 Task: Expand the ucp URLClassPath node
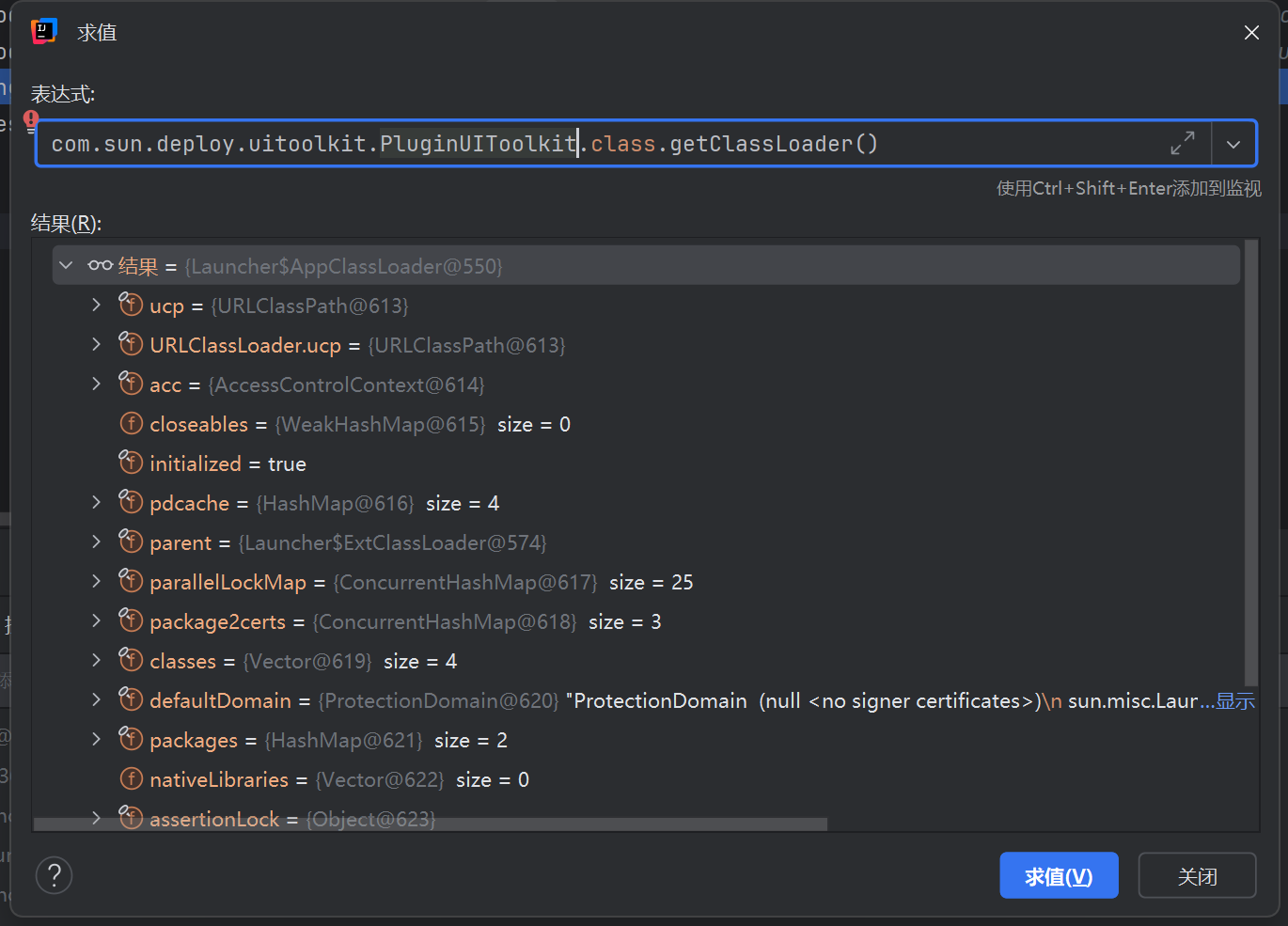[96, 306]
